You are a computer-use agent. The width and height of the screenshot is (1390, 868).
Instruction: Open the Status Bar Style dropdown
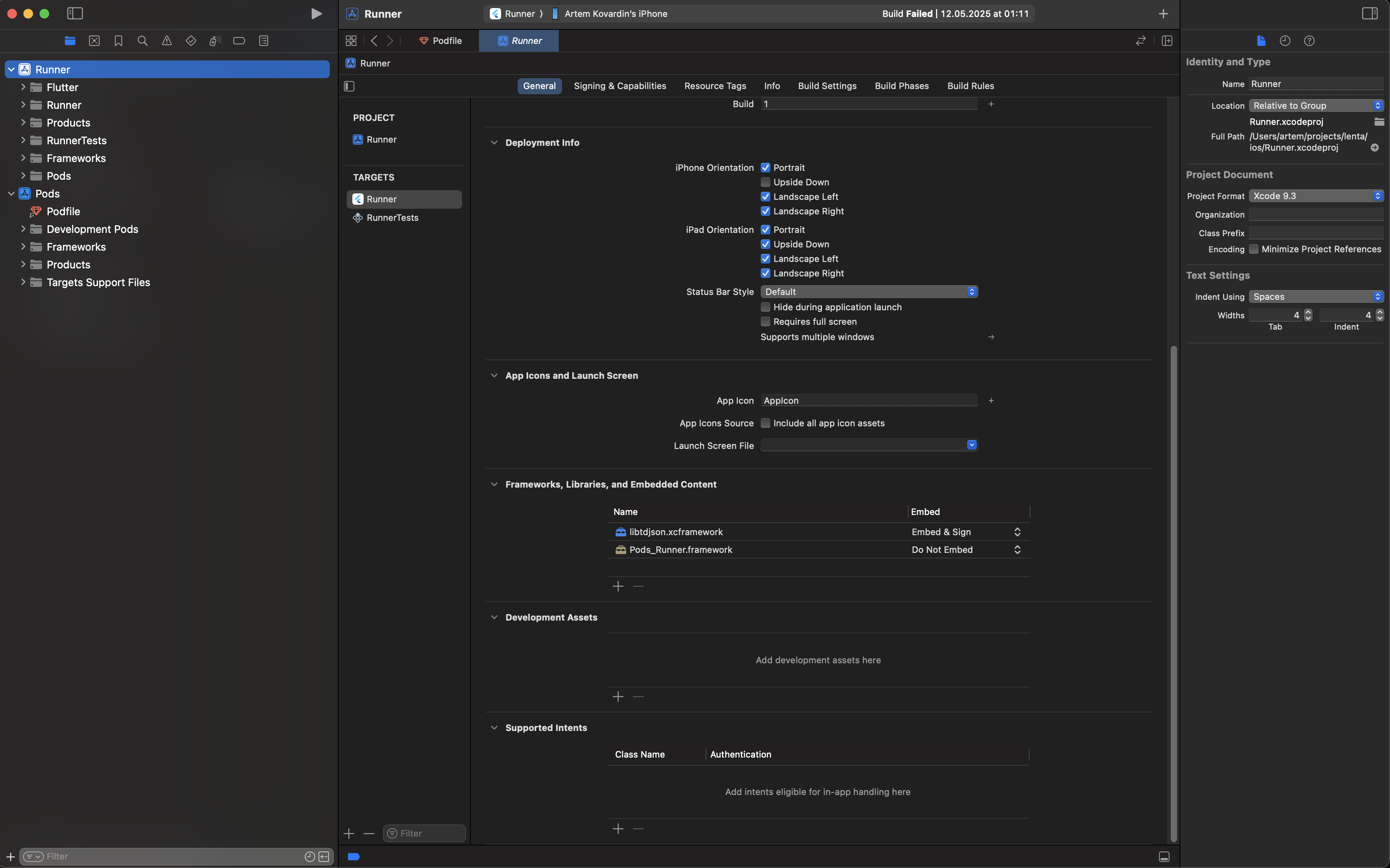click(x=869, y=292)
